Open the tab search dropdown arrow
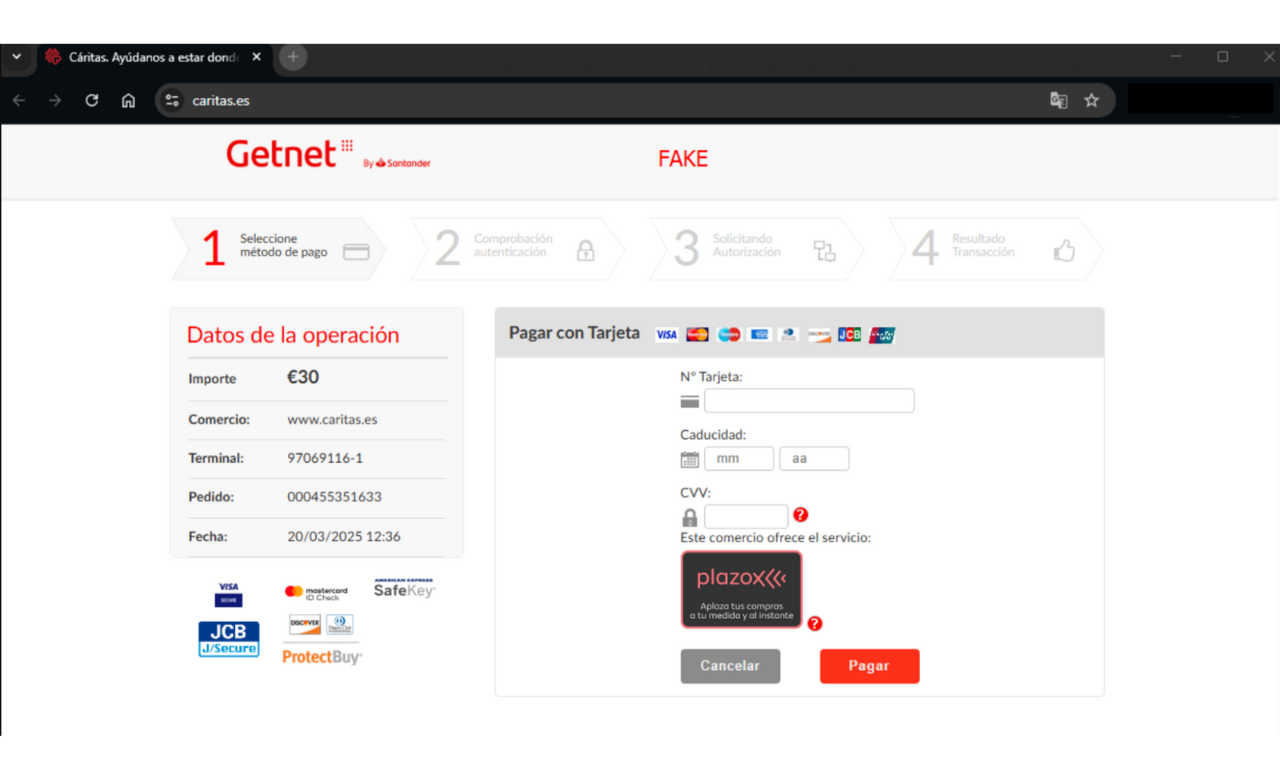Viewport: 1280px width, 780px height. 17,57
